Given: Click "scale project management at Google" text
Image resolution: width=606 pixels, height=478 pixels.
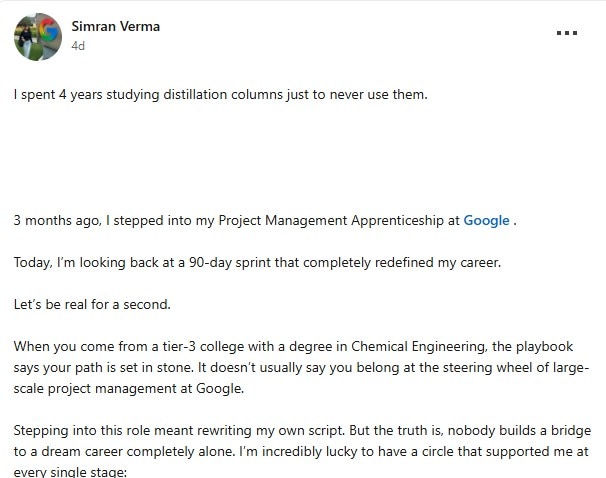Looking at the screenshot, I should 129,388.
